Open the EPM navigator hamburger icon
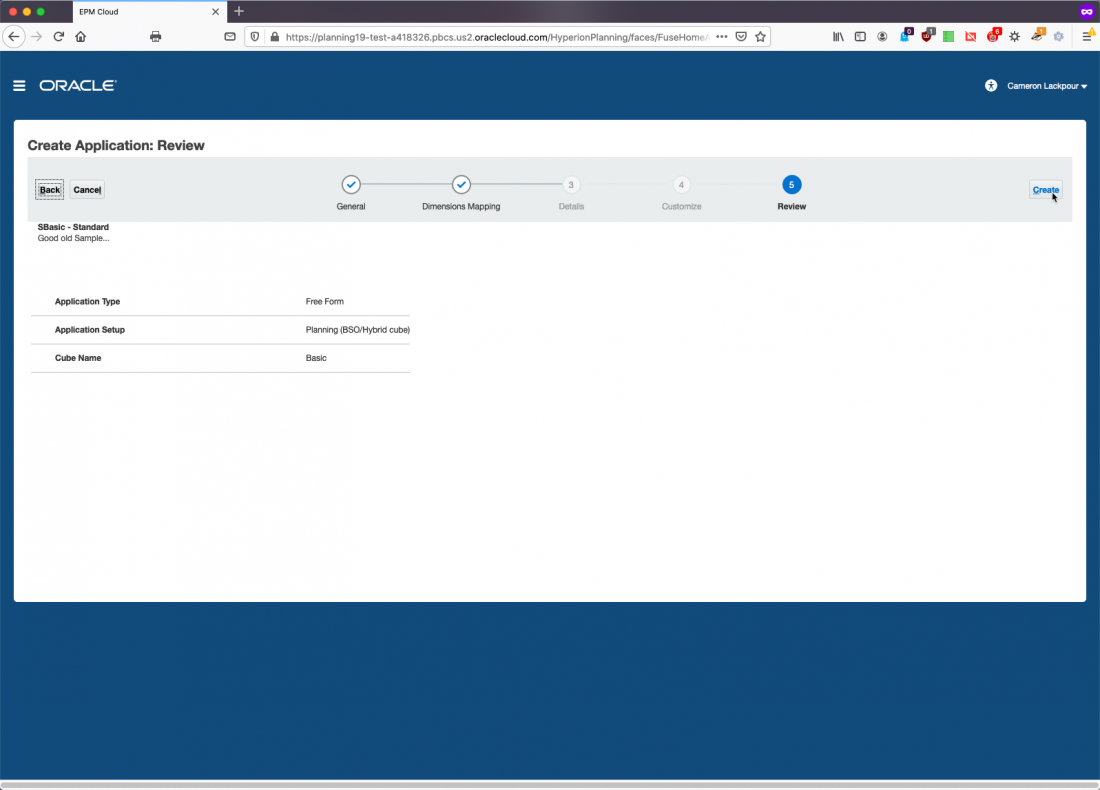The image size is (1100, 790). coord(19,85)
